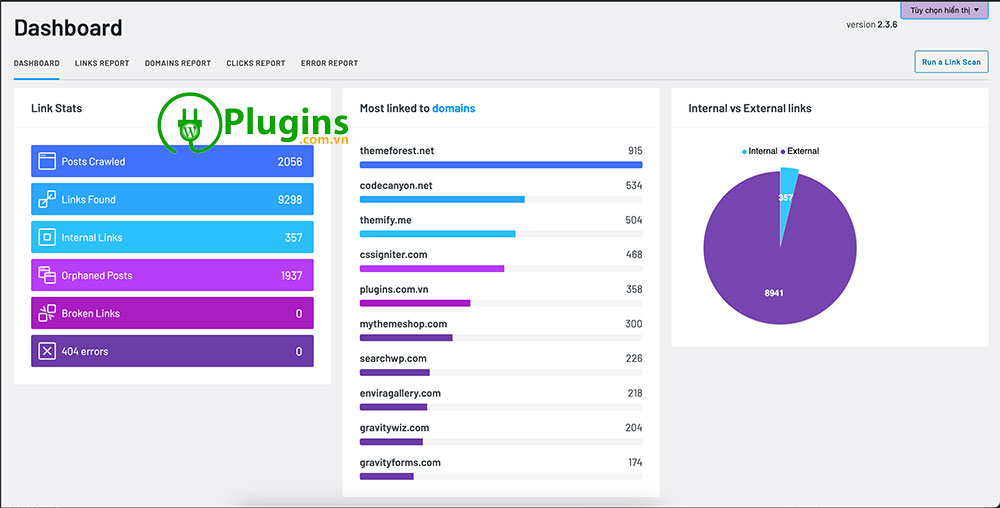Toggle the Internal legend marker in chart
1000x508 pixels.
click(x=744, y=151)
